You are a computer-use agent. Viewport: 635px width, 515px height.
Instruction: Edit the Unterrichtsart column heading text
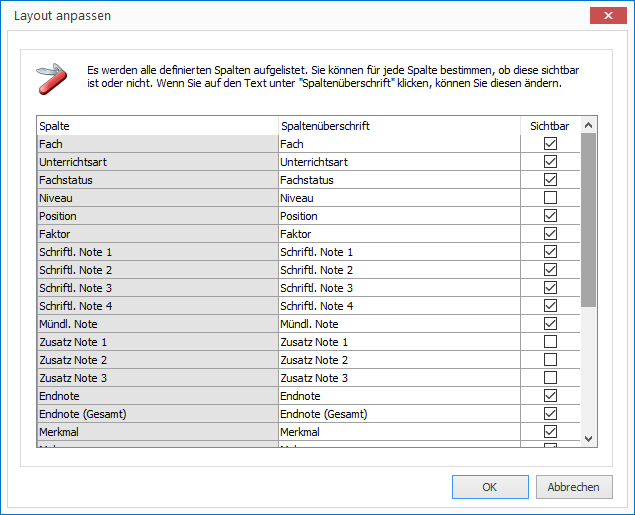click(399, 162)
